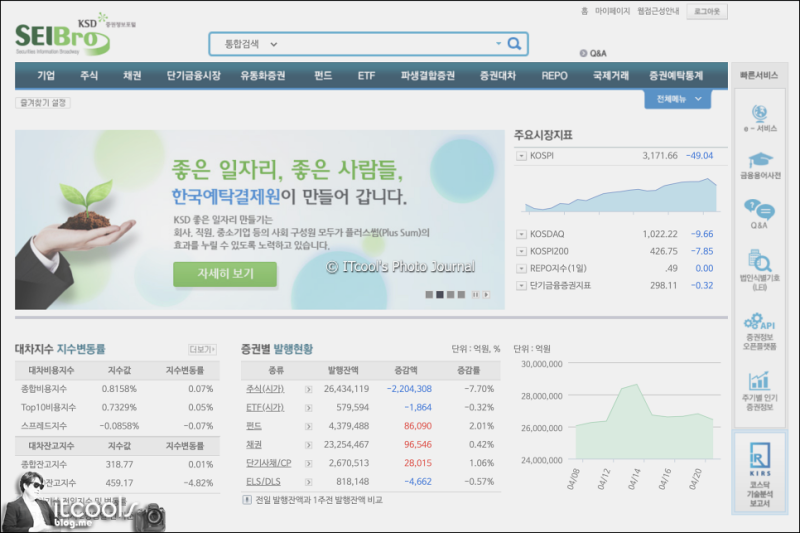Click the arrow icon next to 단기사채/CP
800x533 pixels.
(x=309, y=464)
